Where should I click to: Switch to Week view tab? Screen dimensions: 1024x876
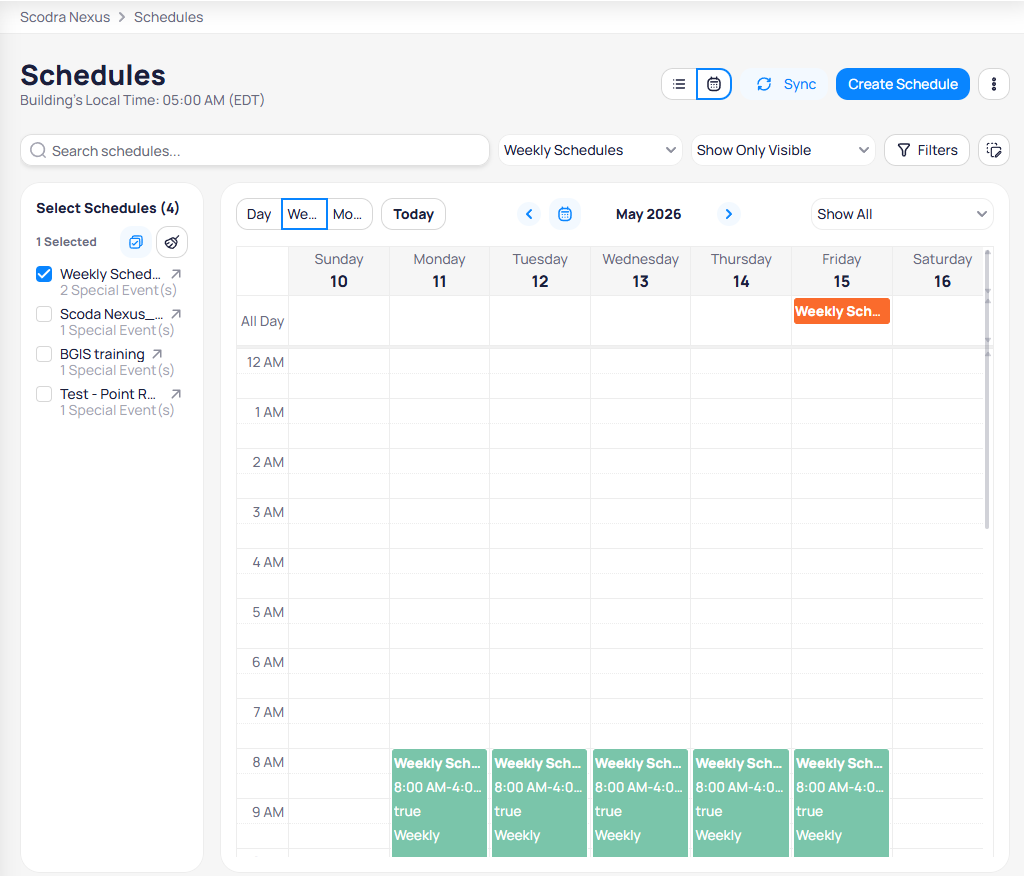coord(304,214)
